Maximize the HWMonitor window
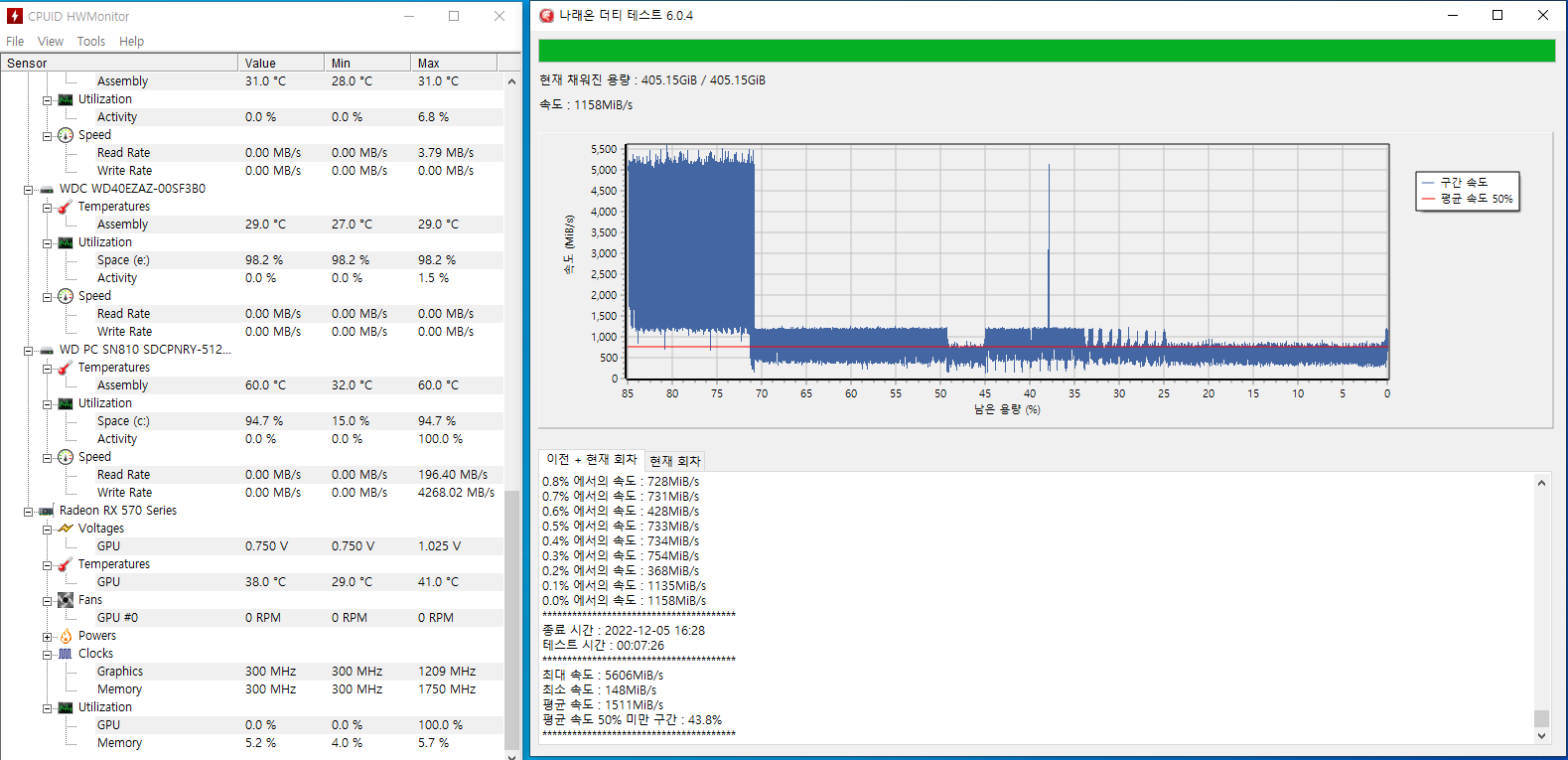The height and width of the screenshot is (760, 1568). (454, 16)
